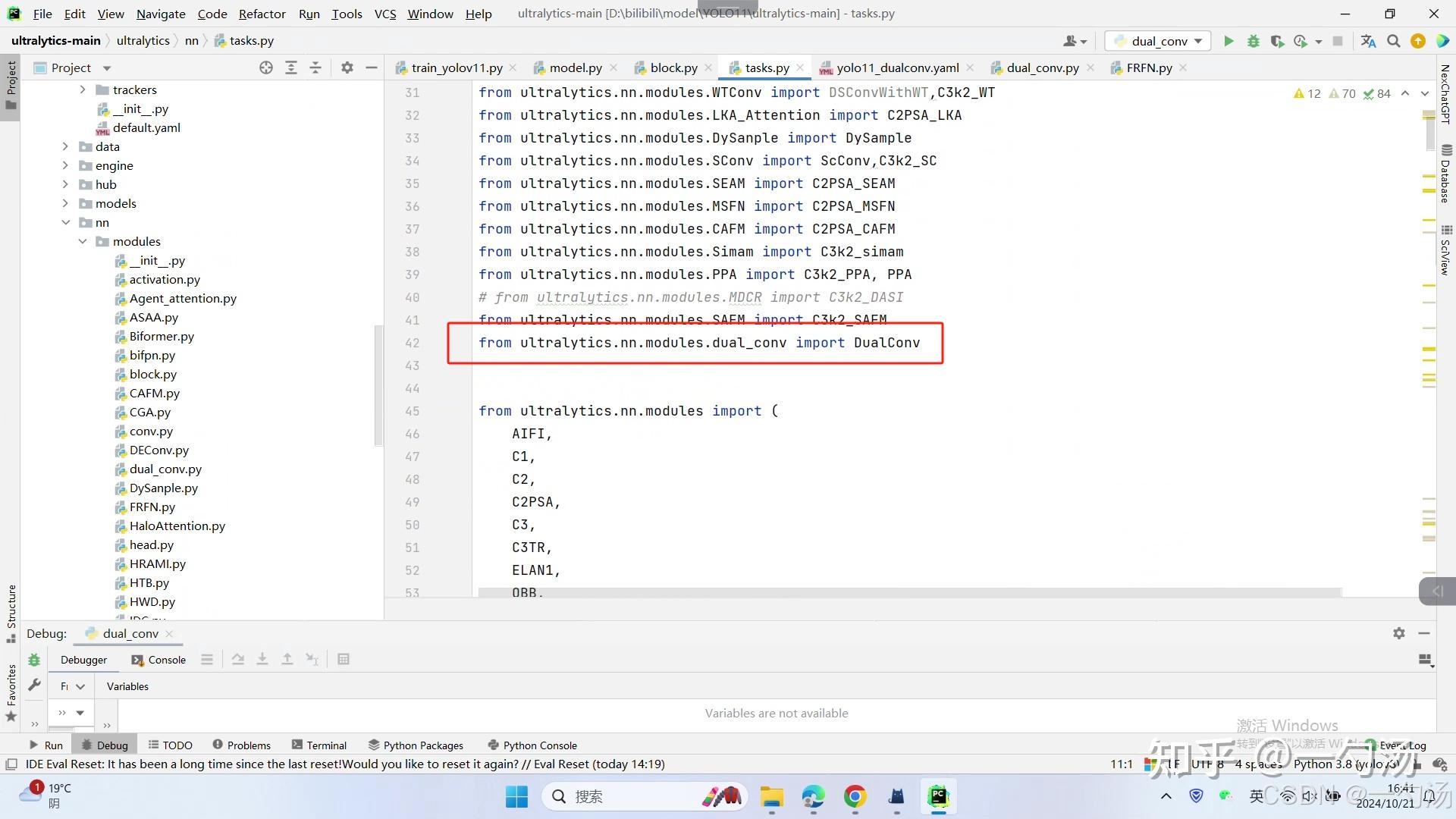Open the dual_conv run configuration dropdown
The image size is (1456, 819).
coord(1158,41)
